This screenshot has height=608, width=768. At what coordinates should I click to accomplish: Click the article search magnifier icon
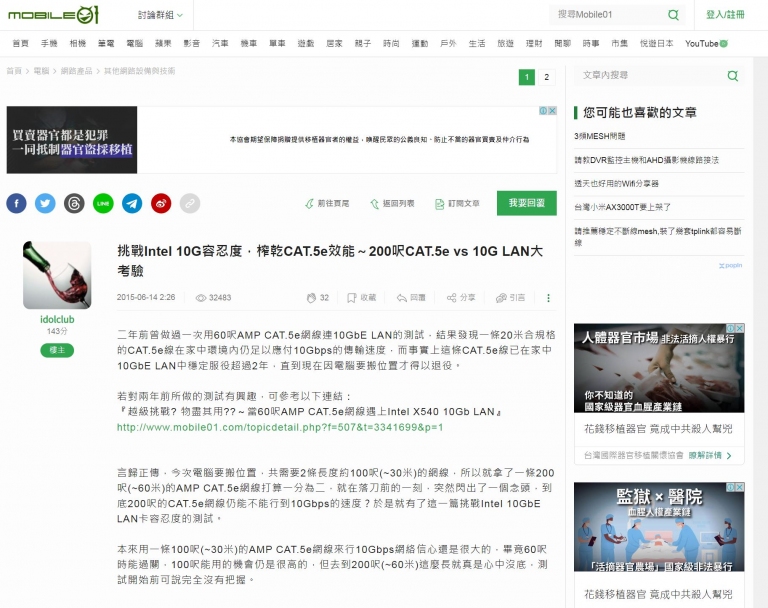pyautogui.click(x=733, y=75)
